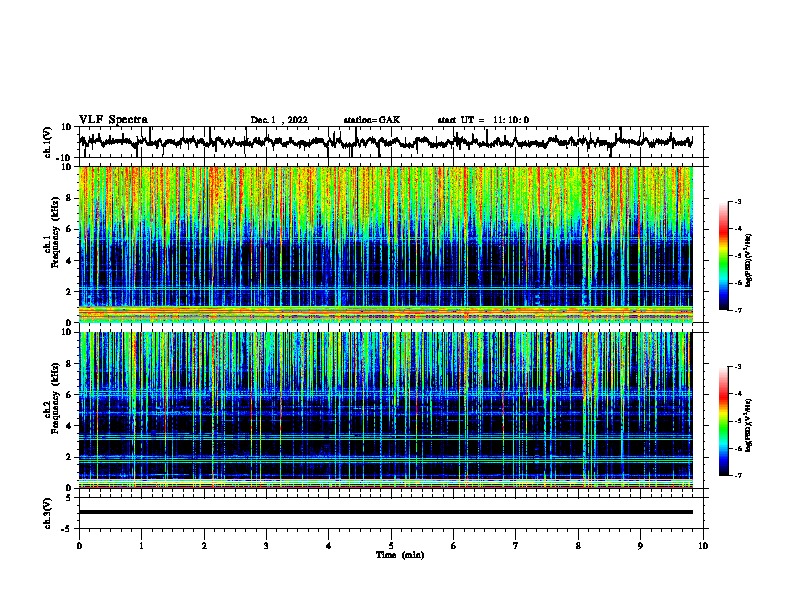This screenshot has height=612, width=792.
Task: Click time axis tick label "3"
Action: (266, 546)
